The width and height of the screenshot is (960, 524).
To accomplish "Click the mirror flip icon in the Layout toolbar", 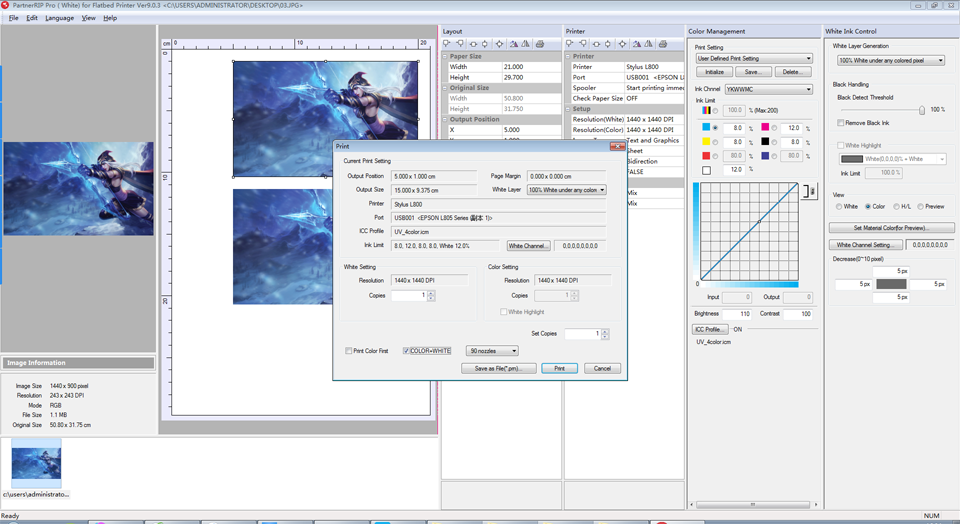I will click(527, 44).
